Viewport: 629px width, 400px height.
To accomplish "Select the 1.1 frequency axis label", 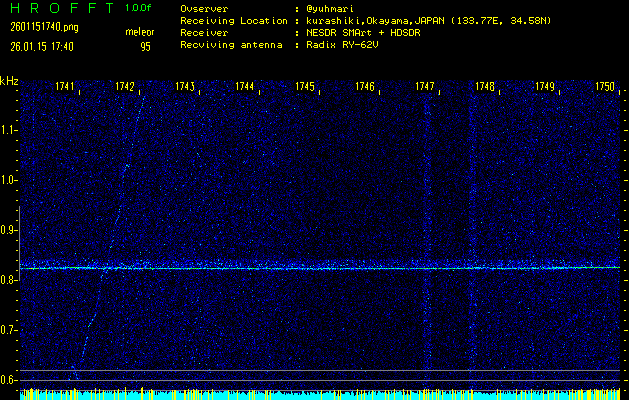I will pyautogui.click(x=9, y=130).
